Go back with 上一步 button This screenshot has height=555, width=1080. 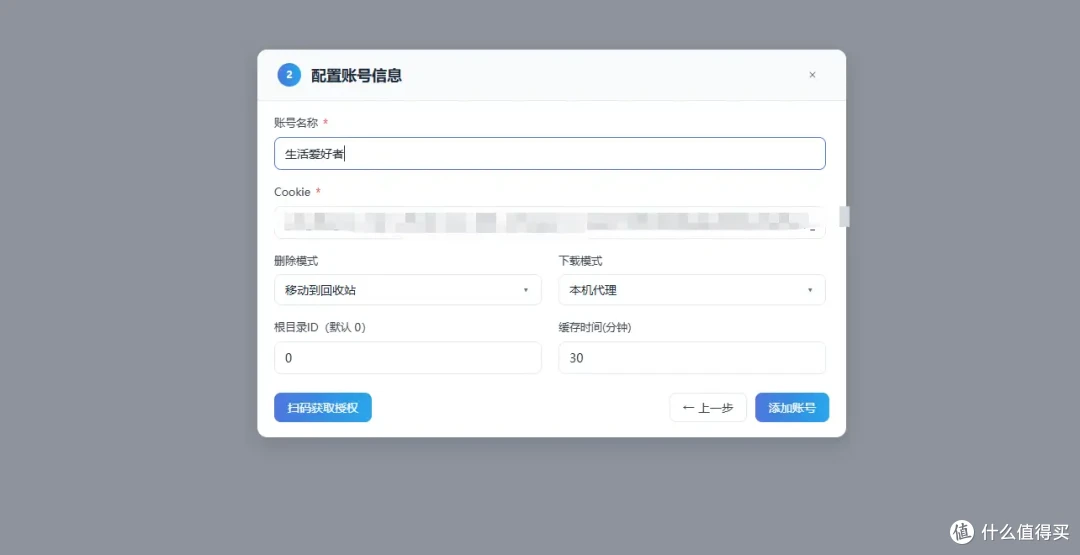[x=708, y=408]
